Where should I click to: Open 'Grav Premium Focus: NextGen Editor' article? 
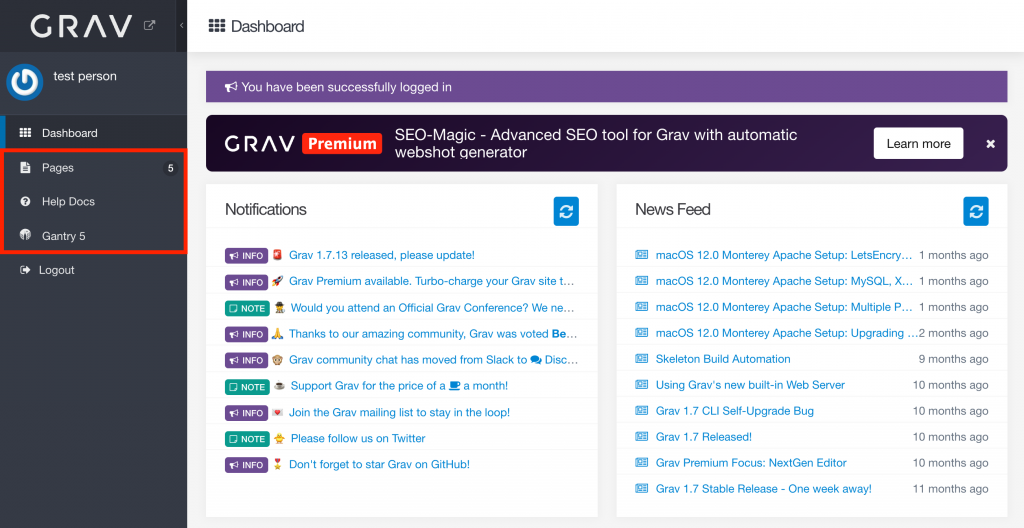pos(751,463)
